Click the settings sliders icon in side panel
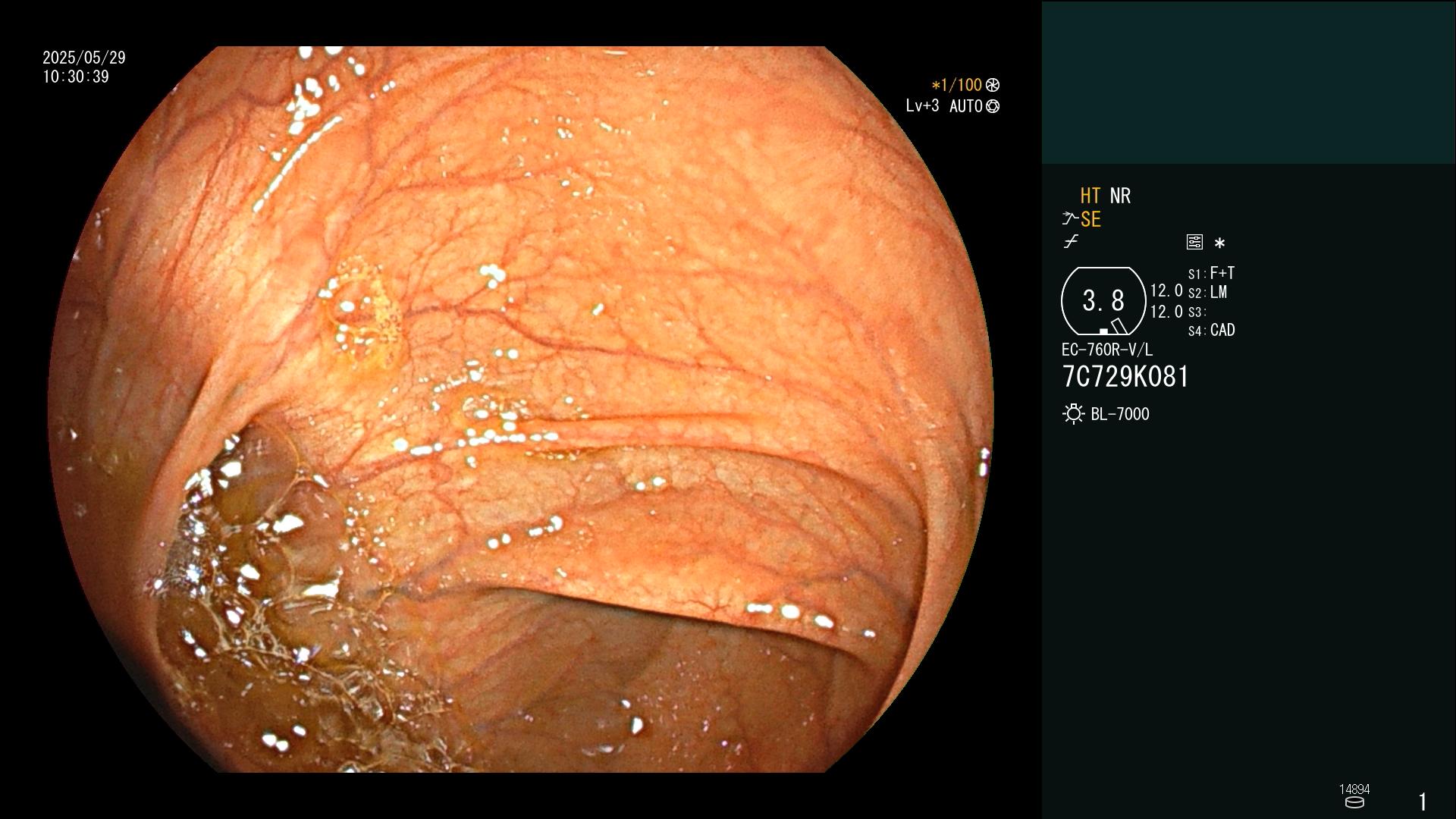This screenshot has width=1456, height=819. 1194,242
